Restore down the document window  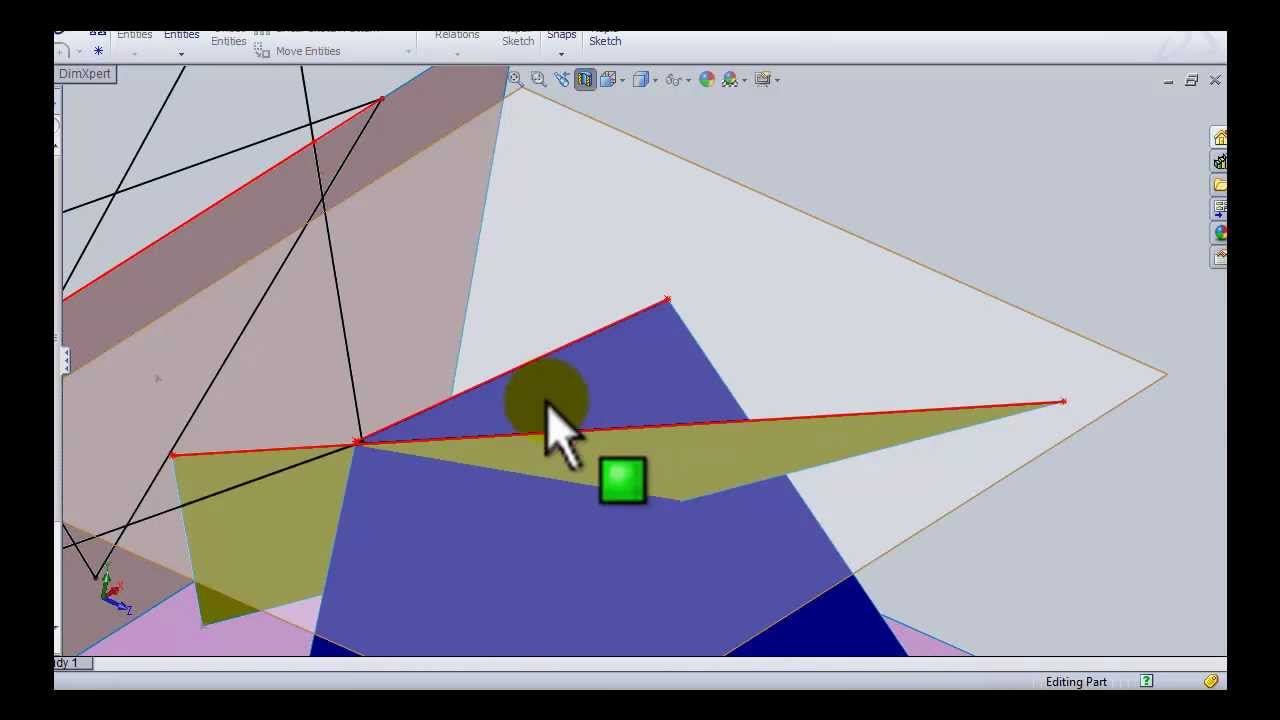pos(1191,80)
